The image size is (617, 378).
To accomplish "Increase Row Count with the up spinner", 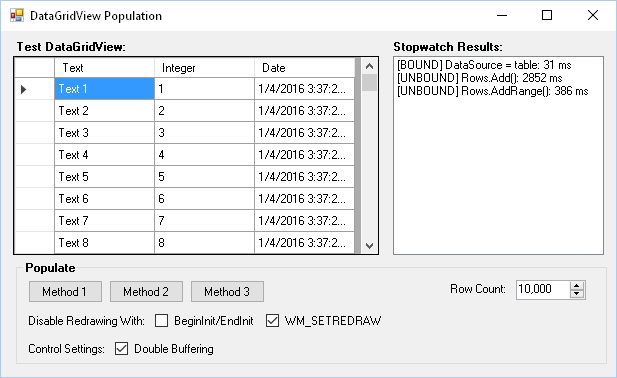I will pyautogui.click(x=577, y=286).
